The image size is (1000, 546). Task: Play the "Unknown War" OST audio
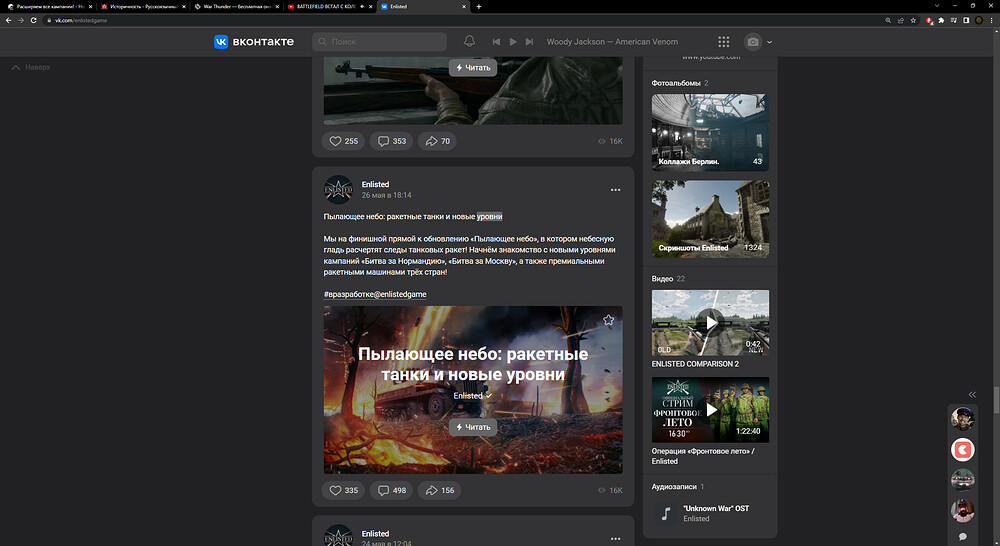point(666,513)
